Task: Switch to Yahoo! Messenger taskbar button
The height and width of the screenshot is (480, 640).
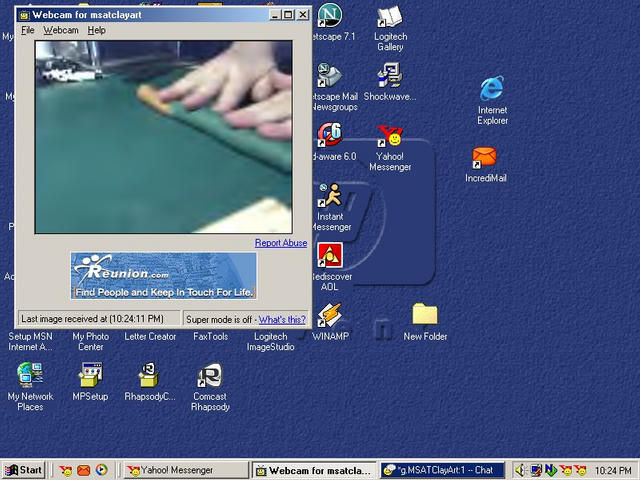Action: tap(186, 470)
